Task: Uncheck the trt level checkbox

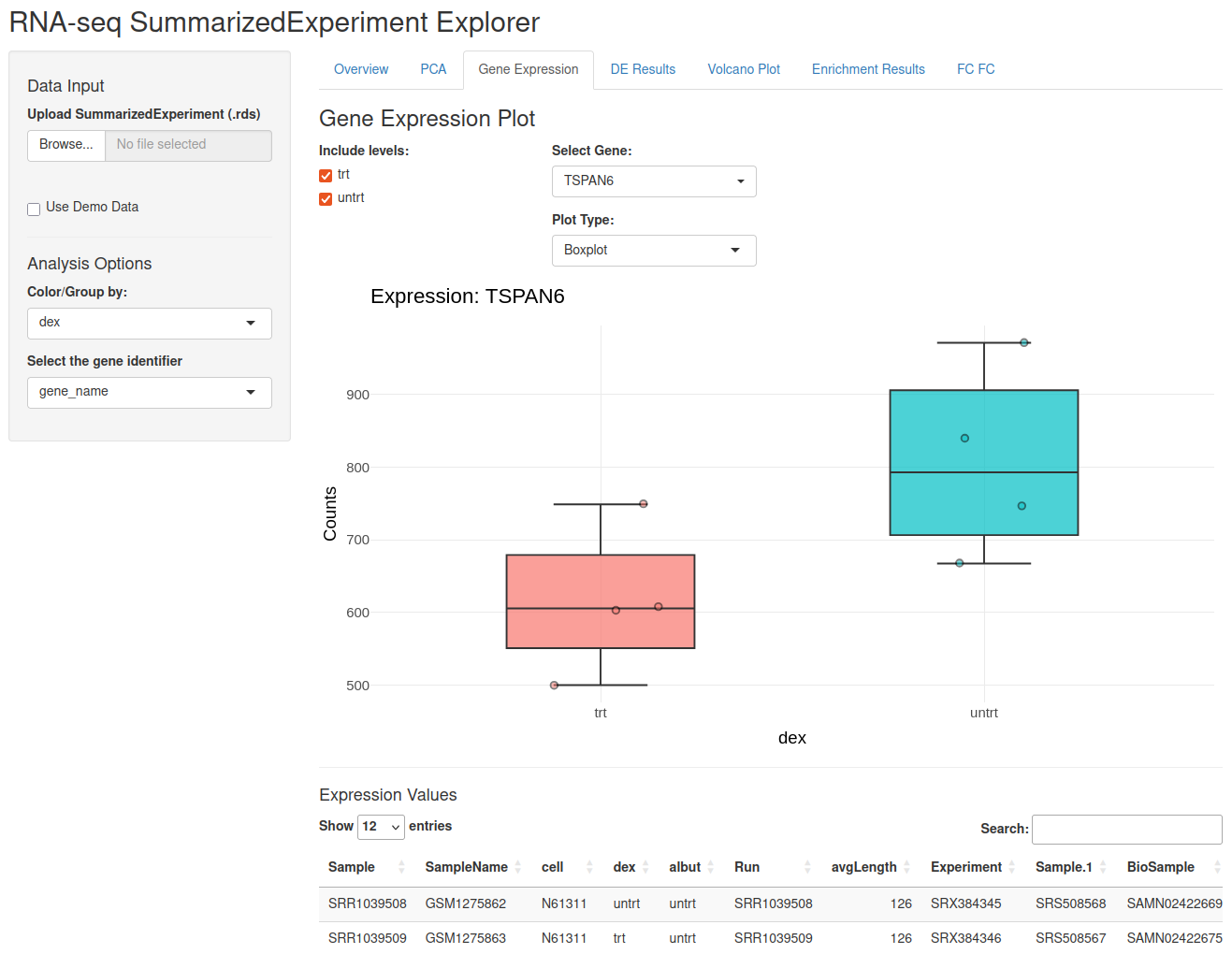Action: tap(326, 176)
